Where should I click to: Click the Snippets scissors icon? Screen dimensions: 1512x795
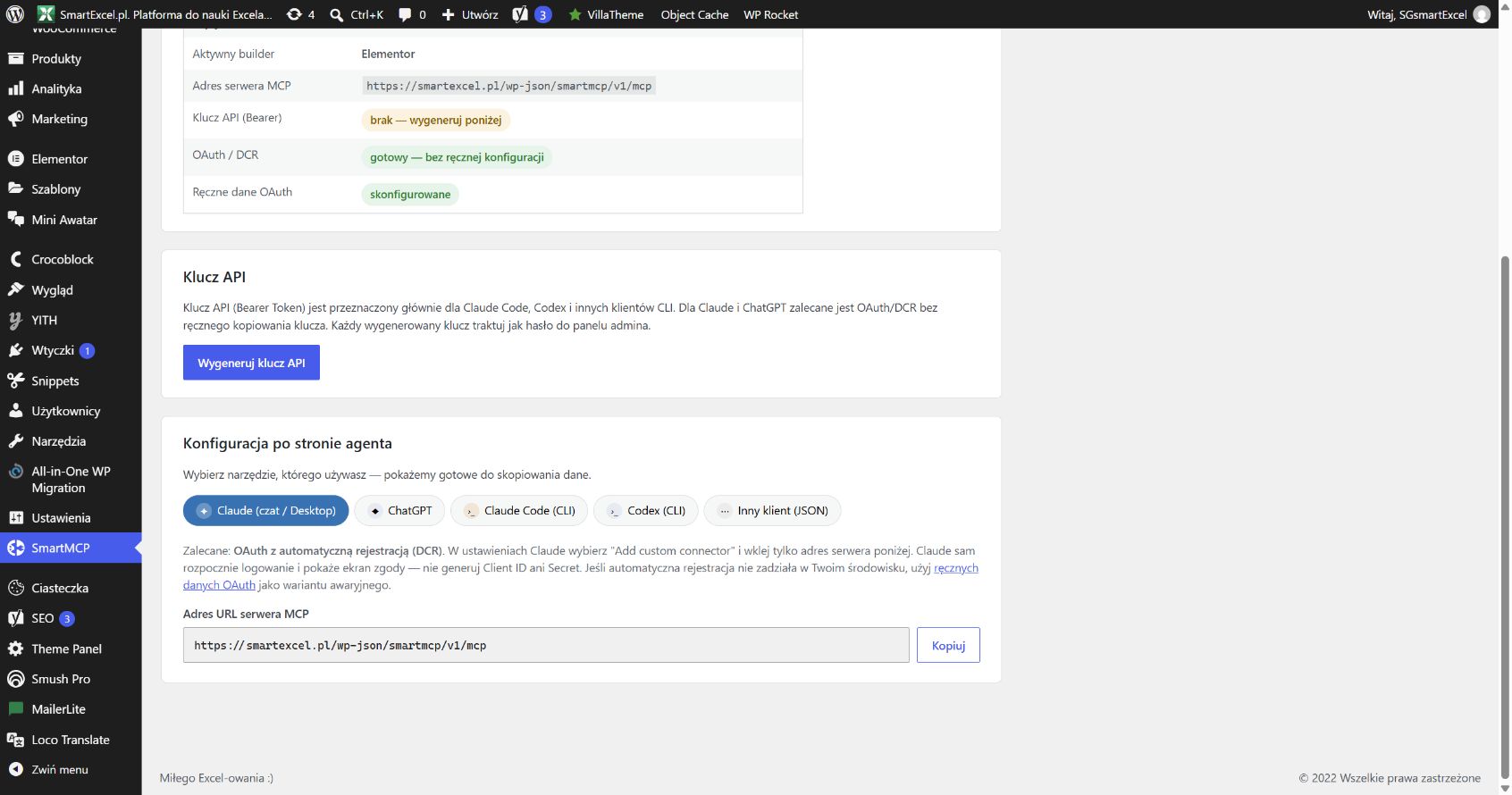click(15, 381)
